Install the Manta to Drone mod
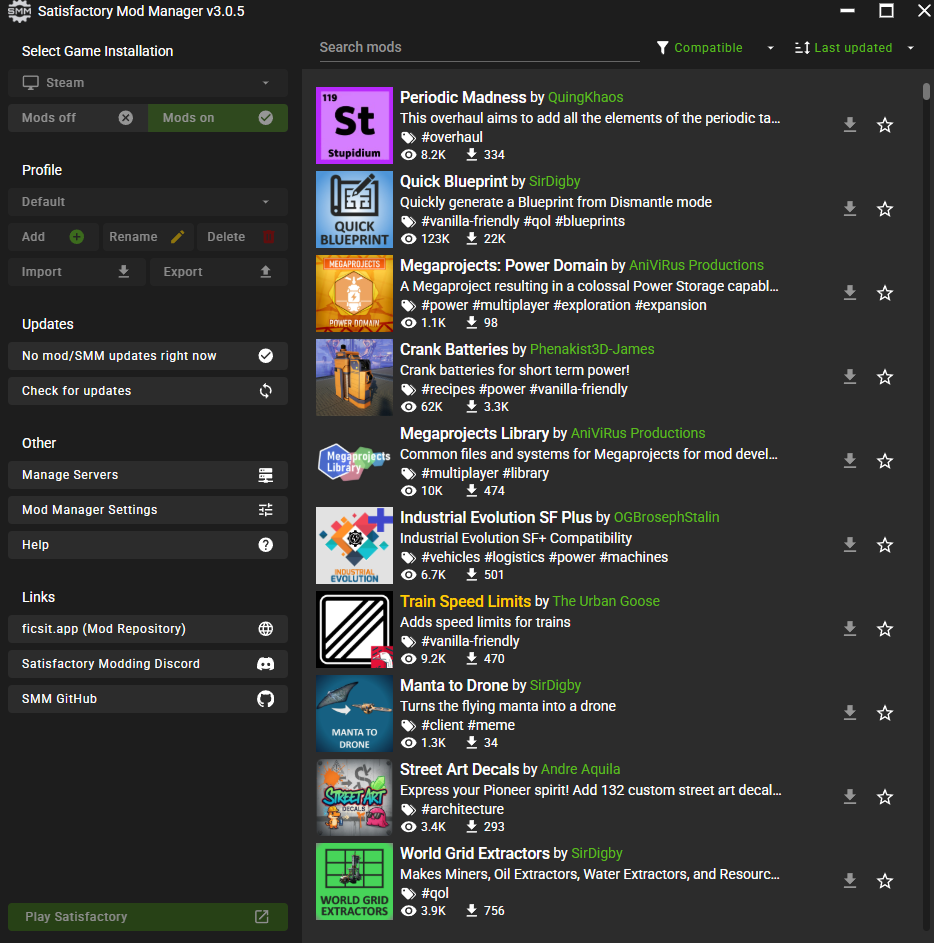 click(x=849, y=713)
